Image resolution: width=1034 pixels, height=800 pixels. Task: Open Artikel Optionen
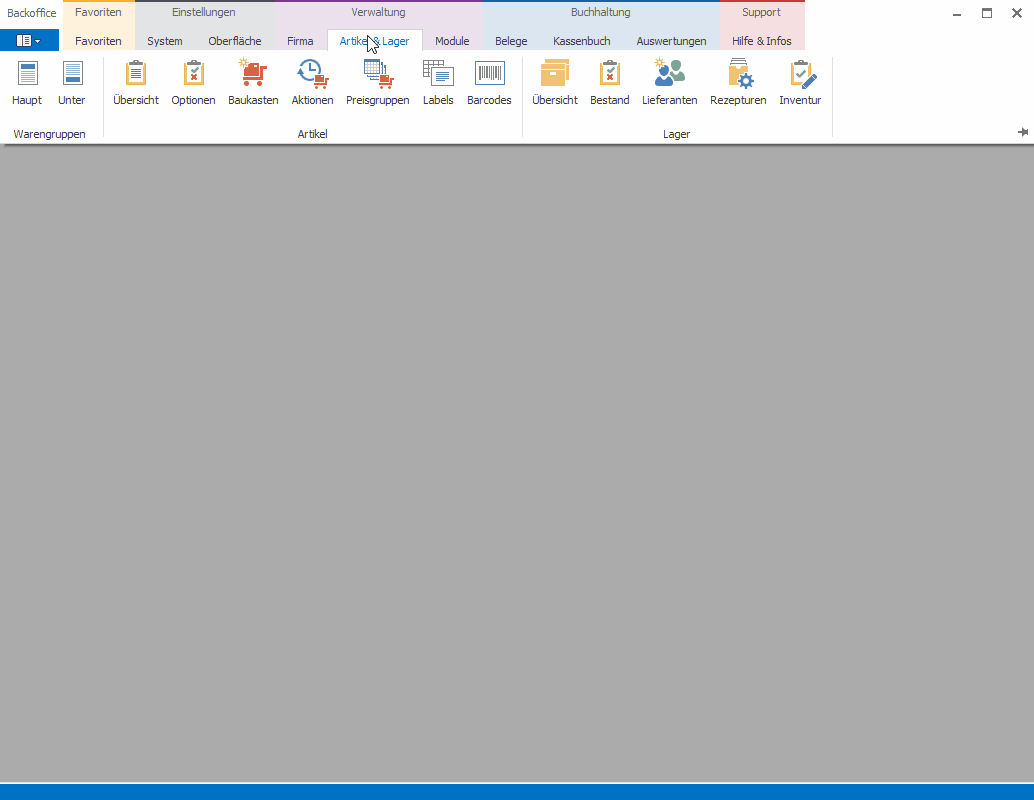pos(193,83)
